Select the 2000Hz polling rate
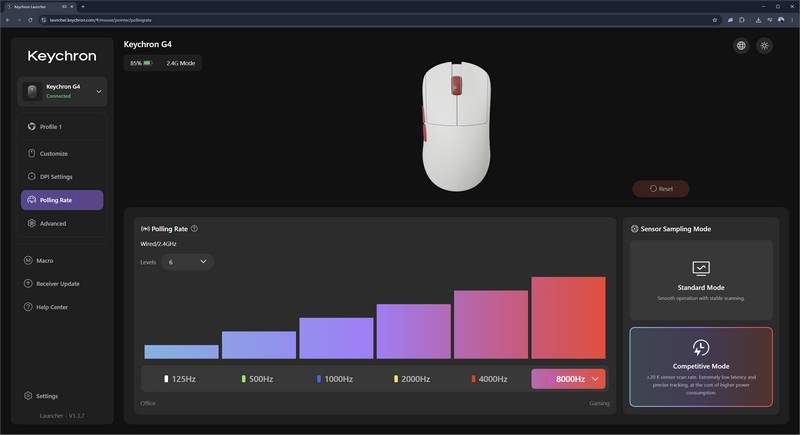Image resolution: width=800 pixels, height=435 pixels. [x=412, y=379]
